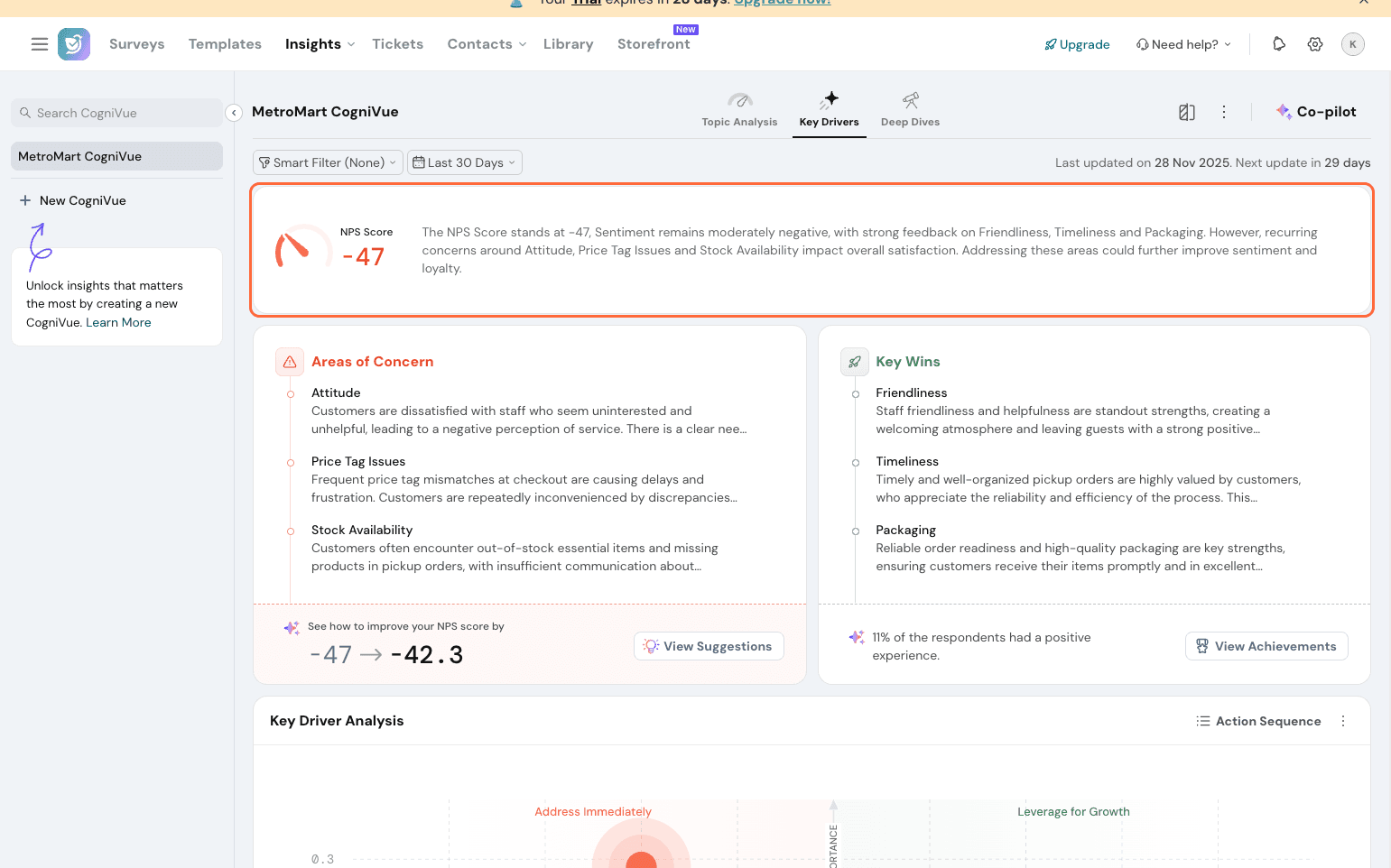This screenshot has width=1391, height=868.
Task: Open the notifications bell icon
Action: [1279, 44]
